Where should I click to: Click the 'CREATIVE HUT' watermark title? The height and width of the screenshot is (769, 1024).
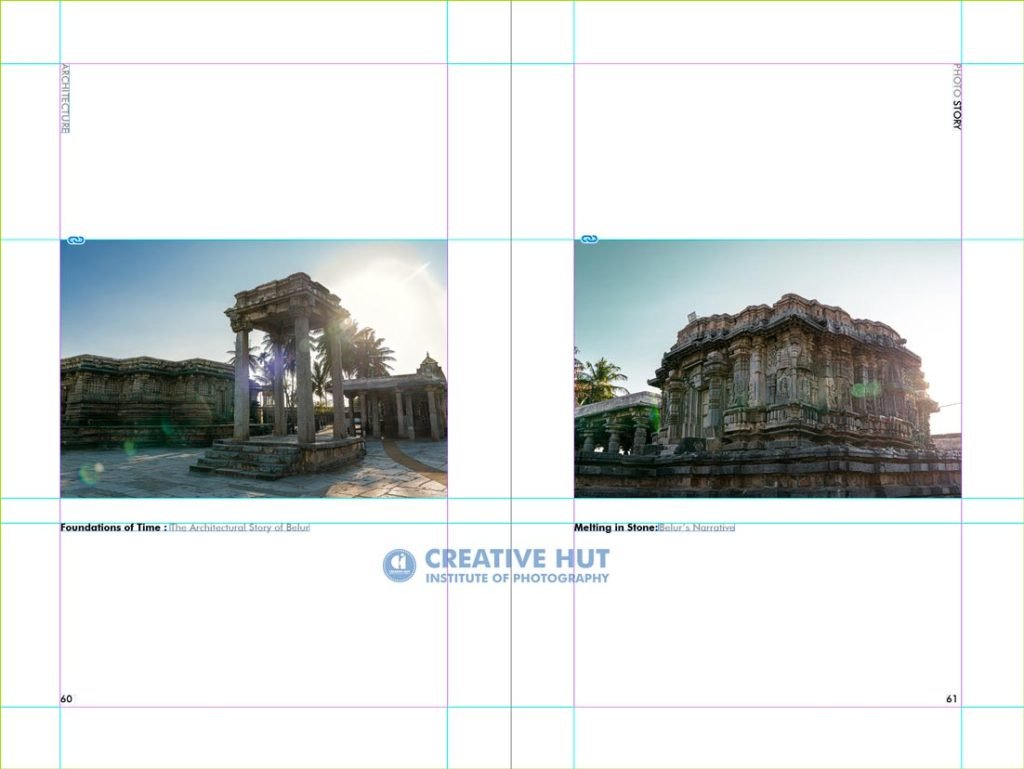517,559
